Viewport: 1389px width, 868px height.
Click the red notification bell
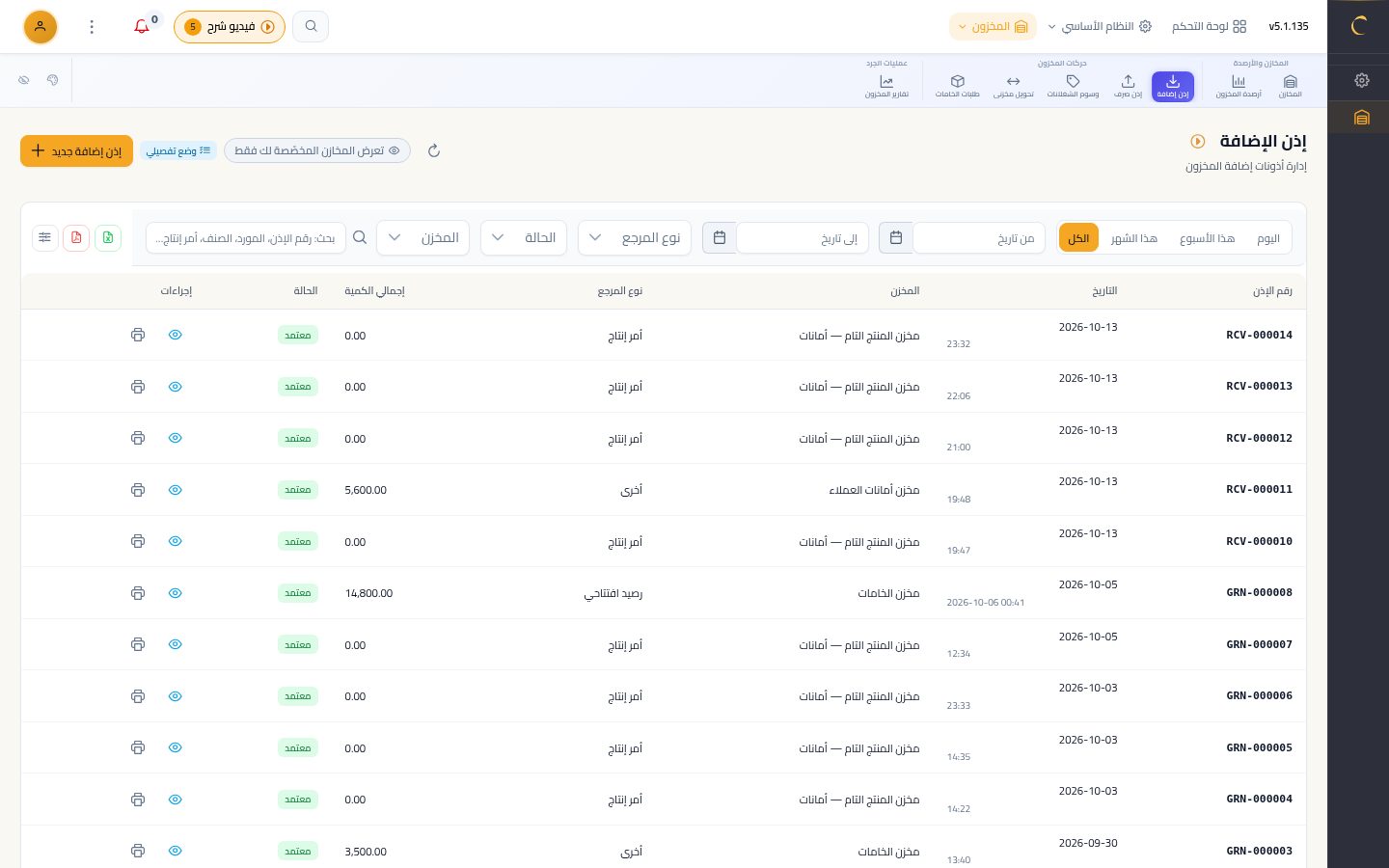pos(142,26)
